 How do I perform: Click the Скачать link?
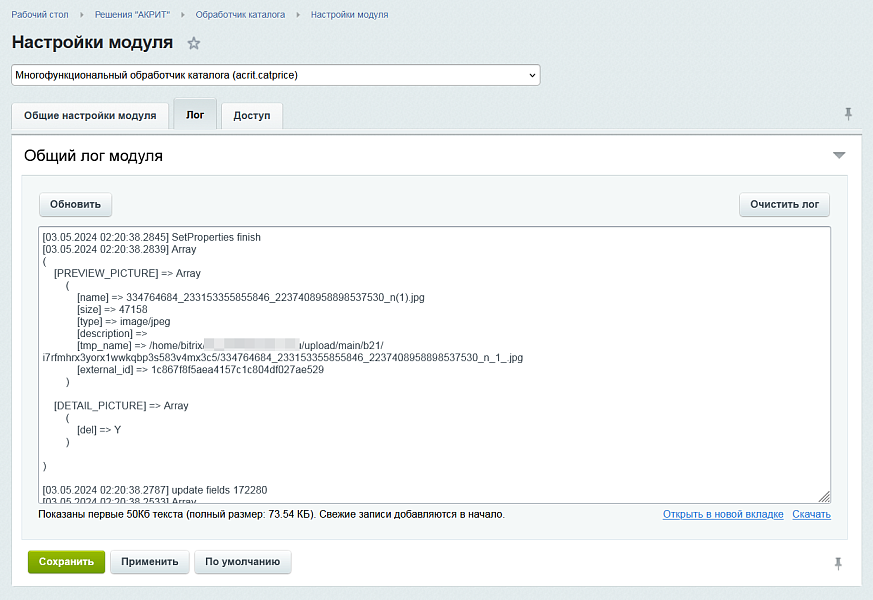pos(811,514)
